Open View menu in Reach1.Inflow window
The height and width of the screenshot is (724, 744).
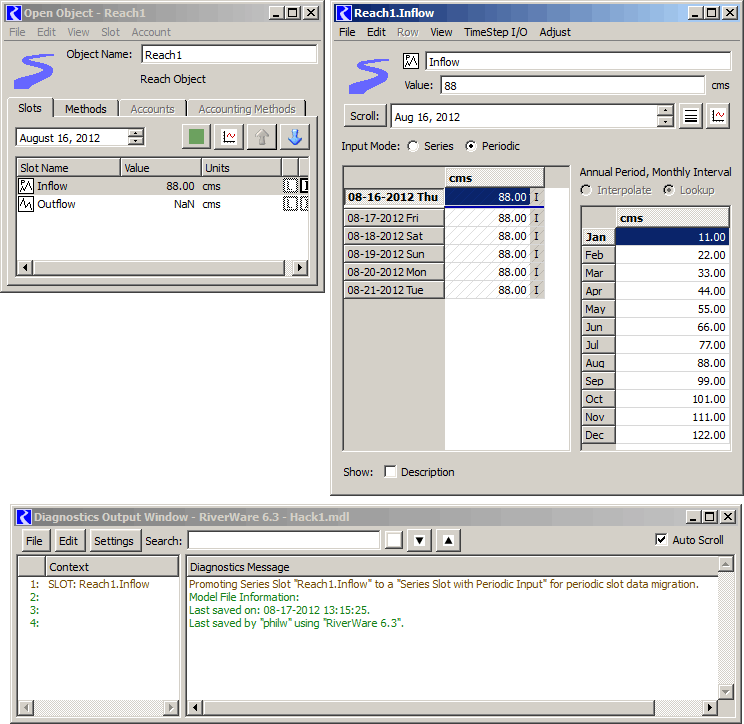[441, 32]
